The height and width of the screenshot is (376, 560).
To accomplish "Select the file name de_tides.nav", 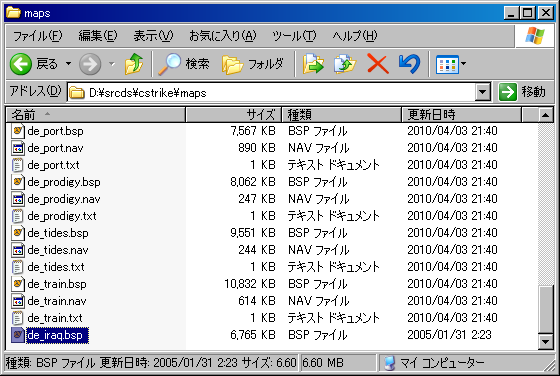I will point(58,250).
